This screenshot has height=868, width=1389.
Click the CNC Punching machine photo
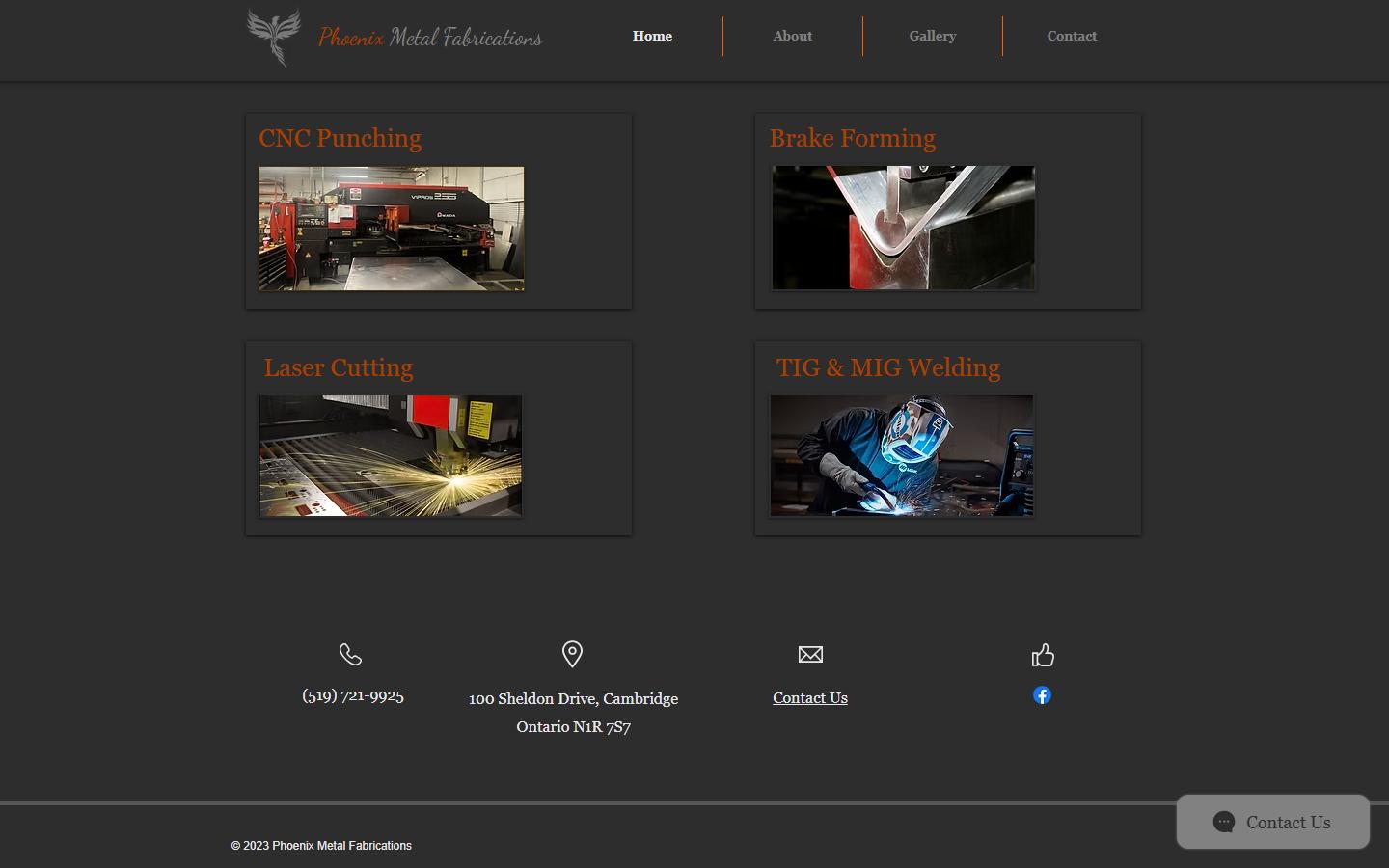(392, 229)
